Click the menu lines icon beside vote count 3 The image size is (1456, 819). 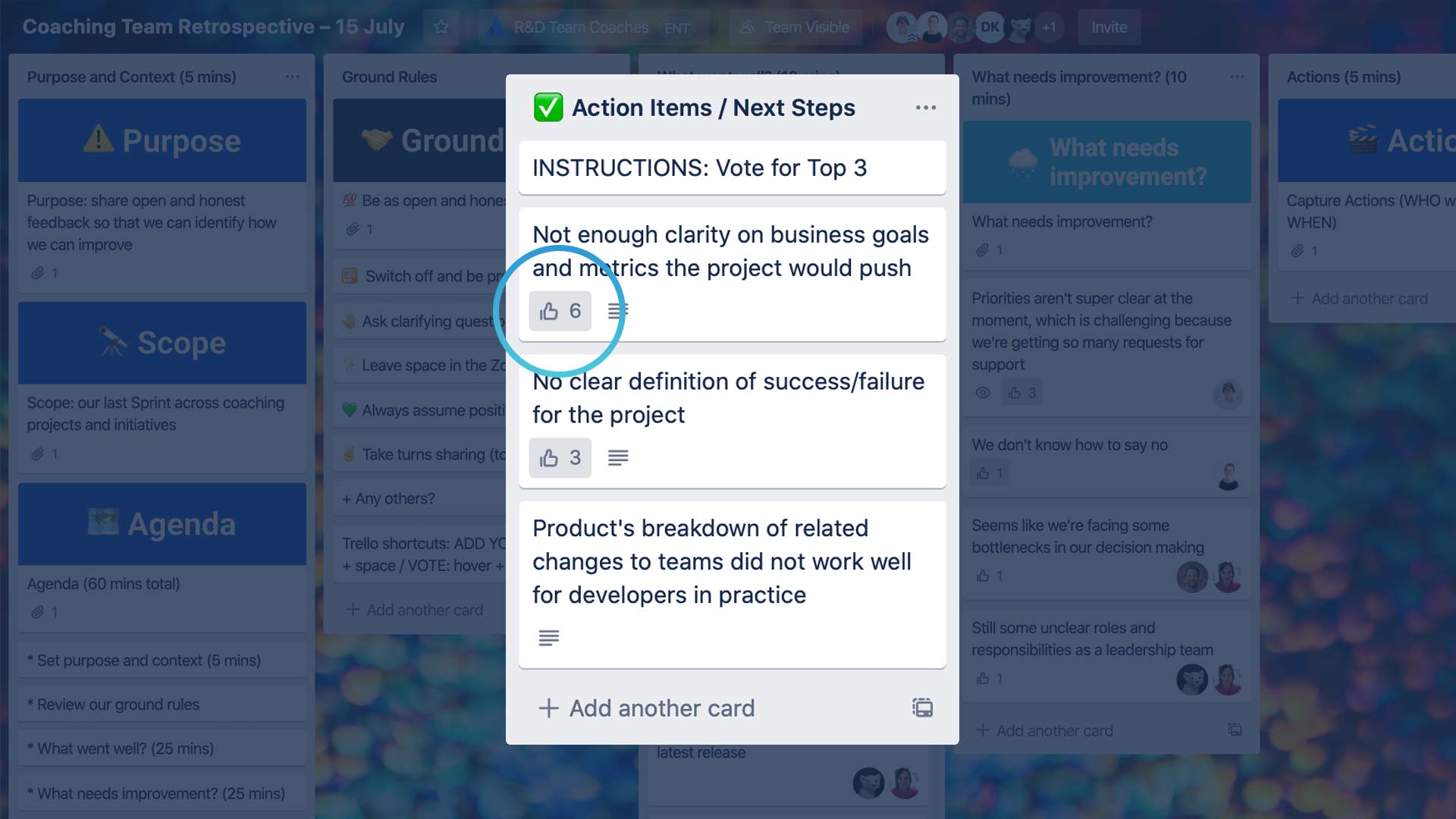pos(618,458)
